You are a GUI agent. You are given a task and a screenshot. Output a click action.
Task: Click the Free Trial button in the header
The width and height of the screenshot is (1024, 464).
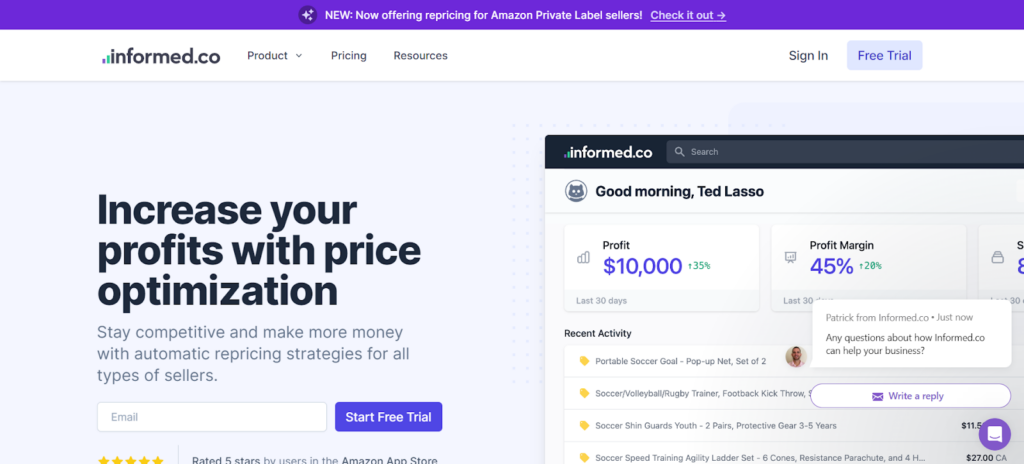pos(884,56)
